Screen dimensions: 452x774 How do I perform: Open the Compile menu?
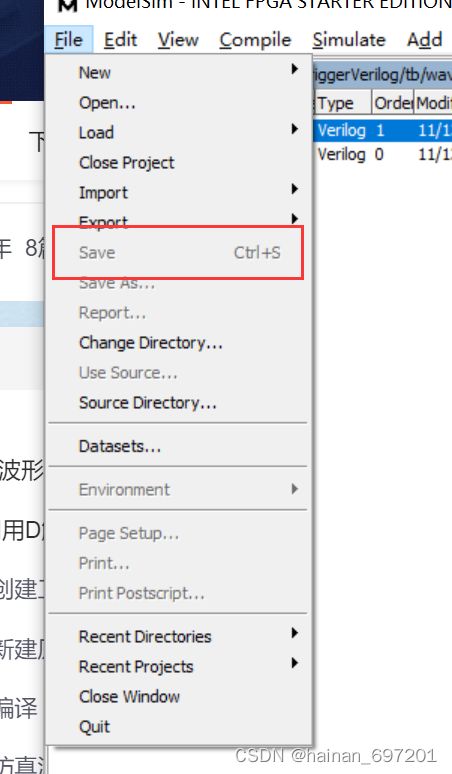tap(255, 39)
